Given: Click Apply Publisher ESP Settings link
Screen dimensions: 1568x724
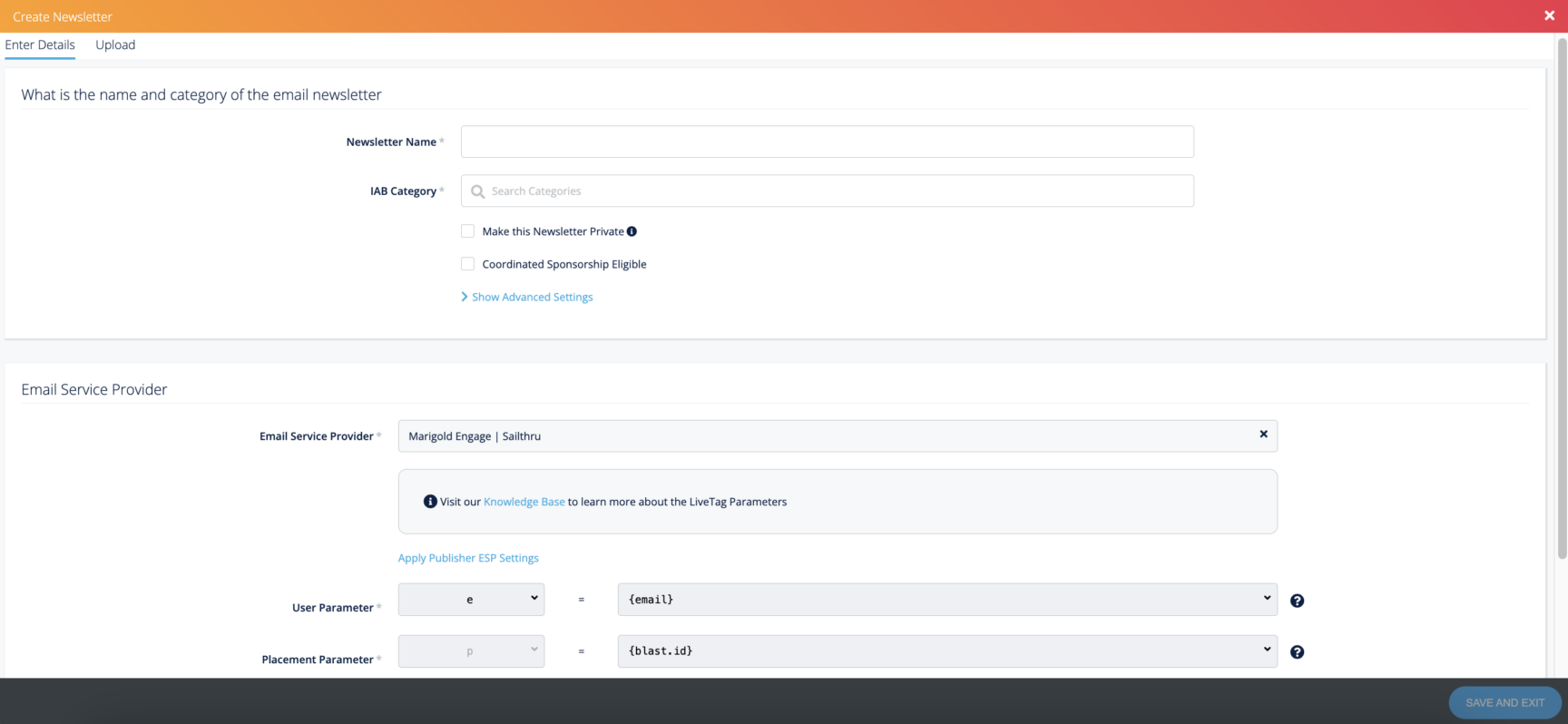Looking at the screenshot, I should [468, 558].
